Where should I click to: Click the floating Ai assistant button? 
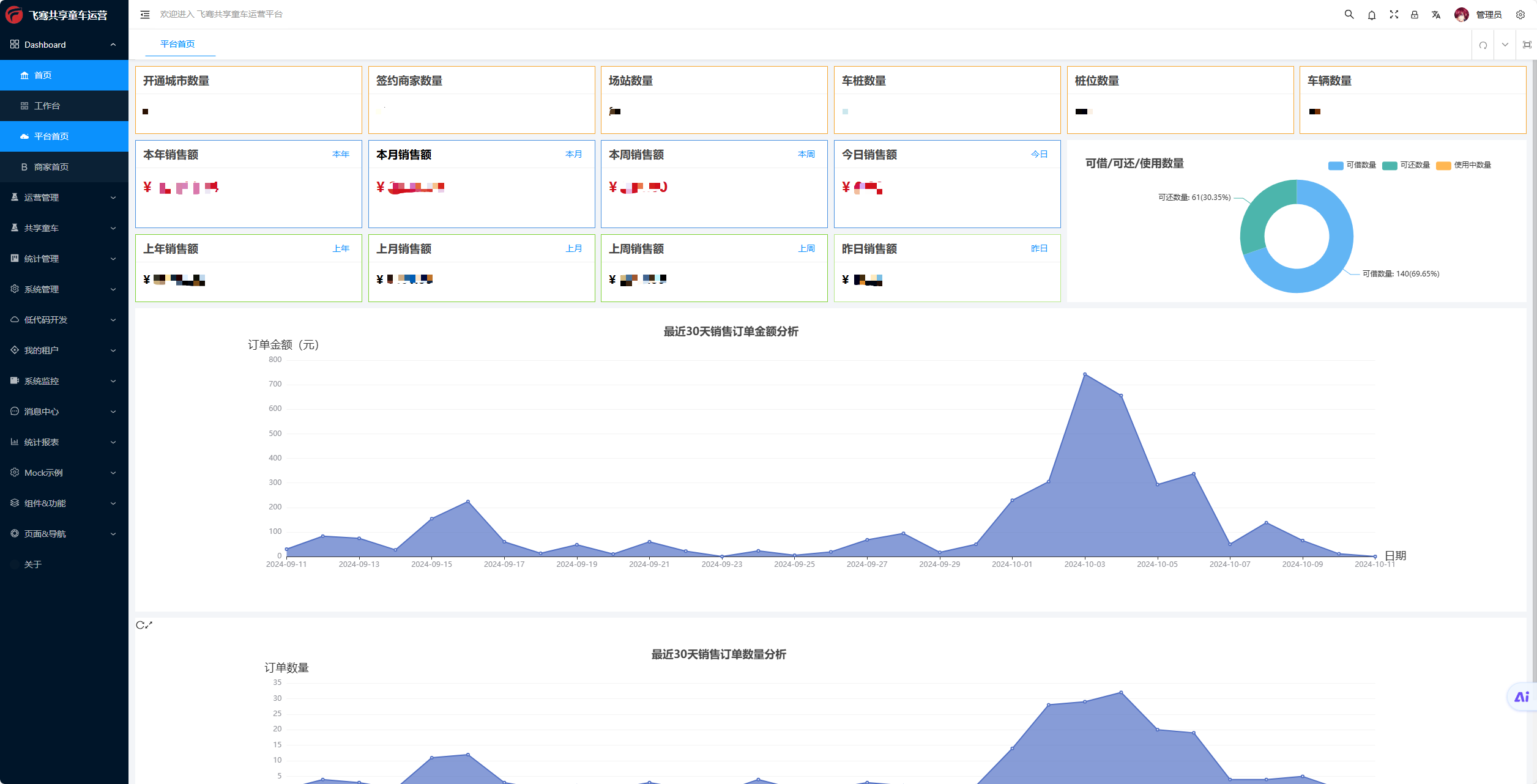pyautogui.click(x=1522, y=697)
